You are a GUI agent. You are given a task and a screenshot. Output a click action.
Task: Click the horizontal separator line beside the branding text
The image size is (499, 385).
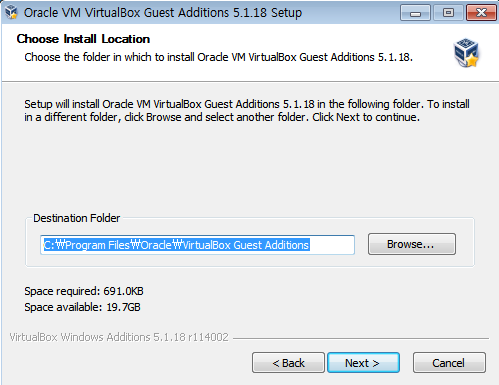pos(361,339)
